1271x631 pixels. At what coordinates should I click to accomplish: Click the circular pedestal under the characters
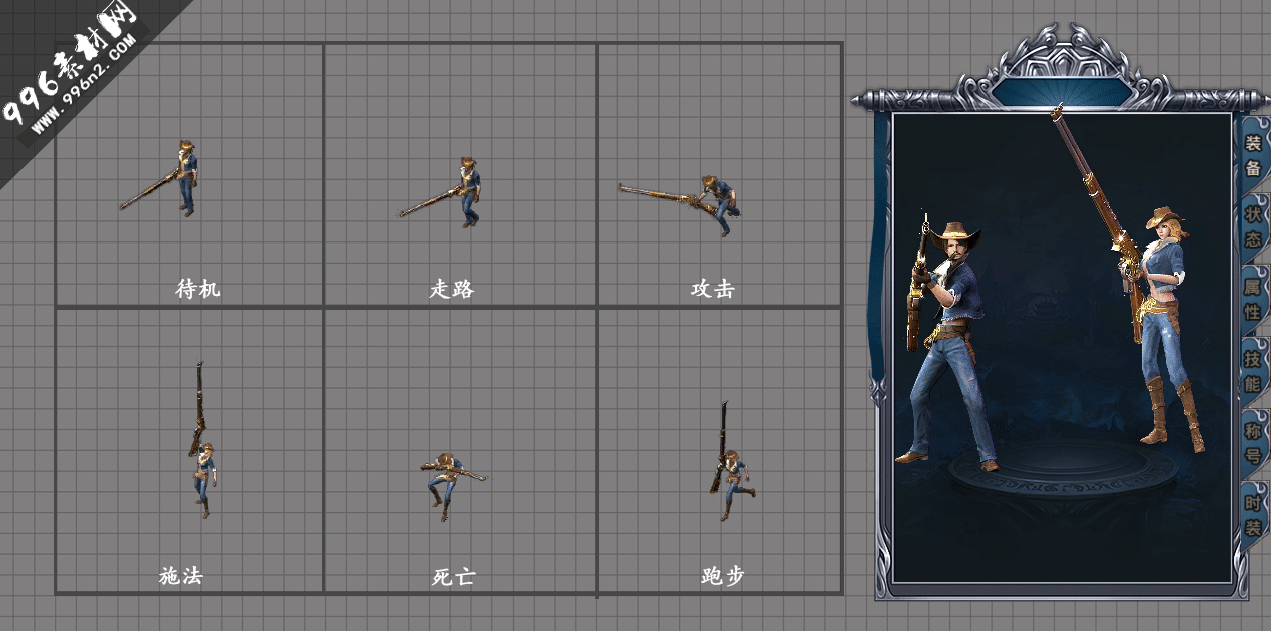pos(1062,470)
